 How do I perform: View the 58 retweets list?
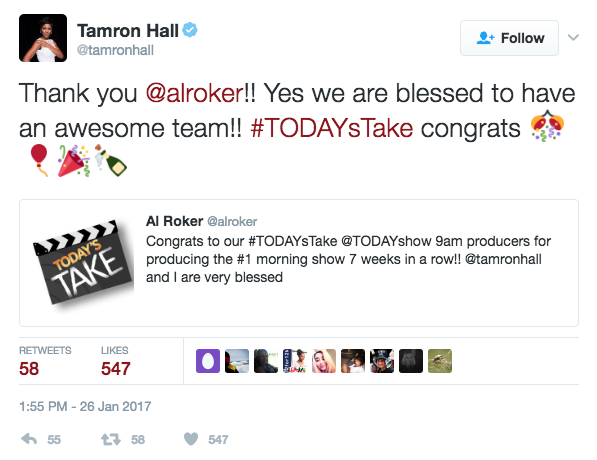pyautogui.click(x=45, y=361)
